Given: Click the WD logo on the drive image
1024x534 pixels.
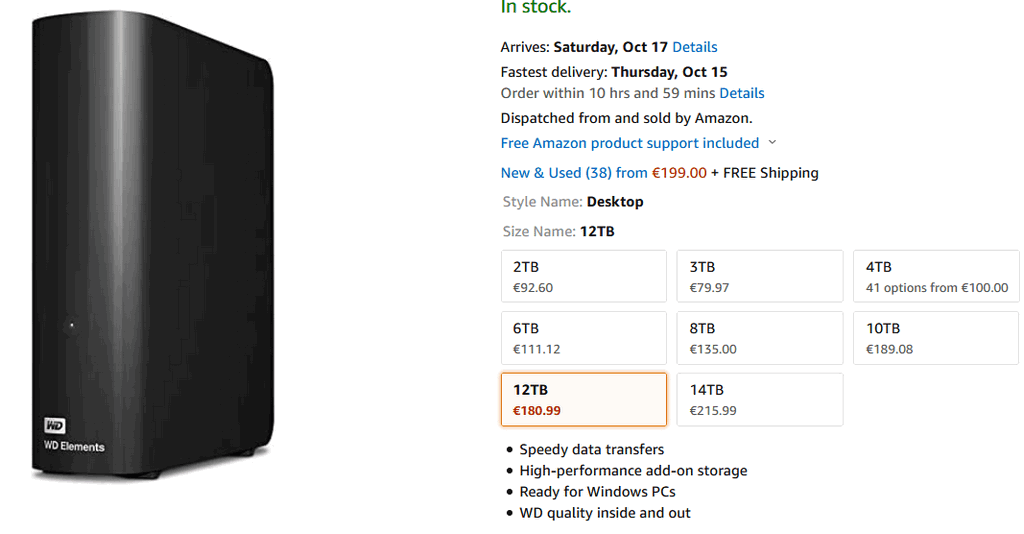Looking at the screenshot, I should (55, 426).
